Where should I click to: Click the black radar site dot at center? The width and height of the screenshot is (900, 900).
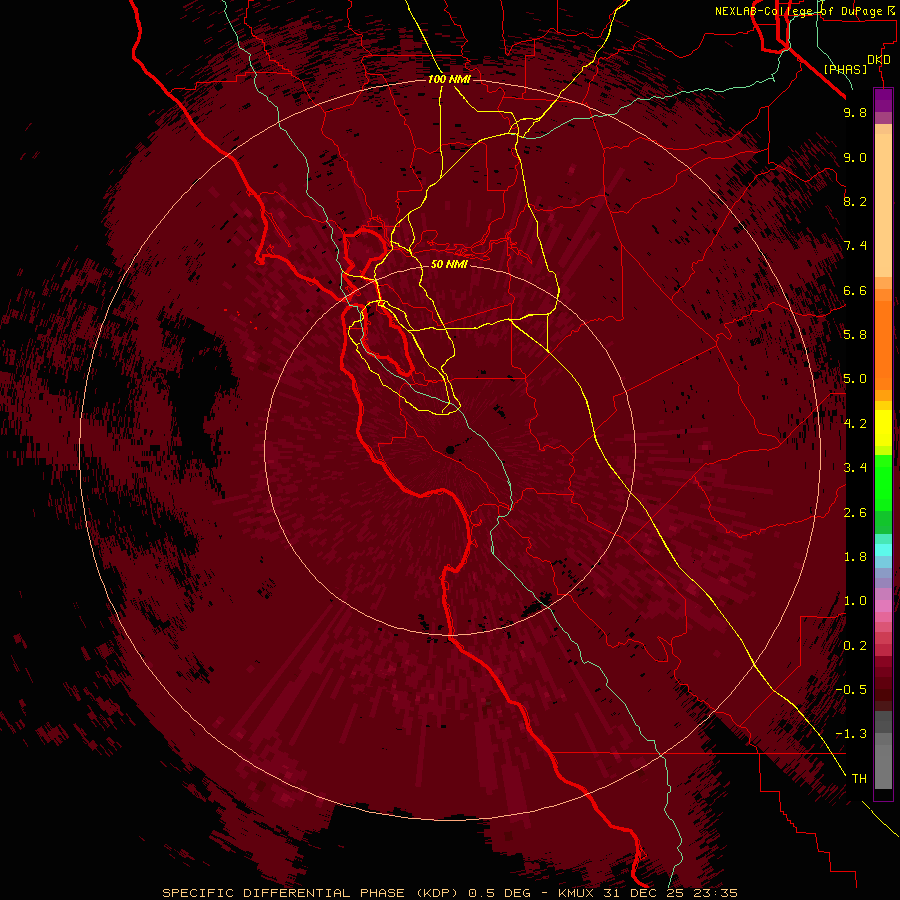pyautogui.click(x=450, y=451)
